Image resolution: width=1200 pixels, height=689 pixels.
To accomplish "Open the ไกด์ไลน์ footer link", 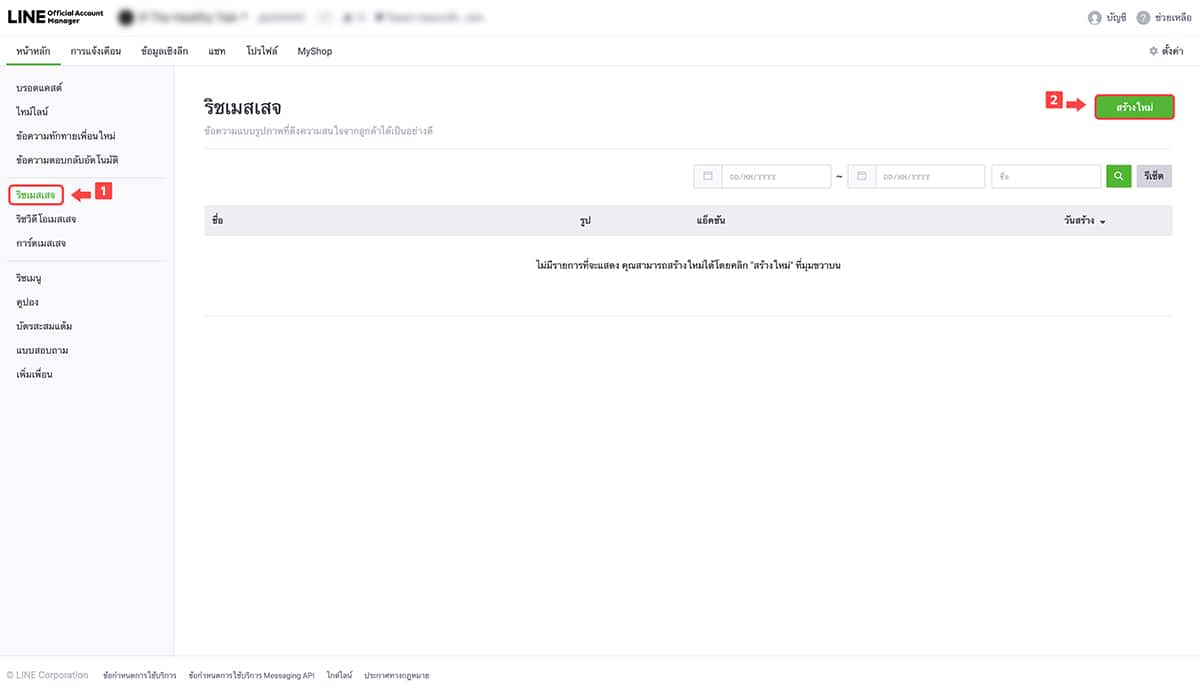I will click(x=339, y=676).
